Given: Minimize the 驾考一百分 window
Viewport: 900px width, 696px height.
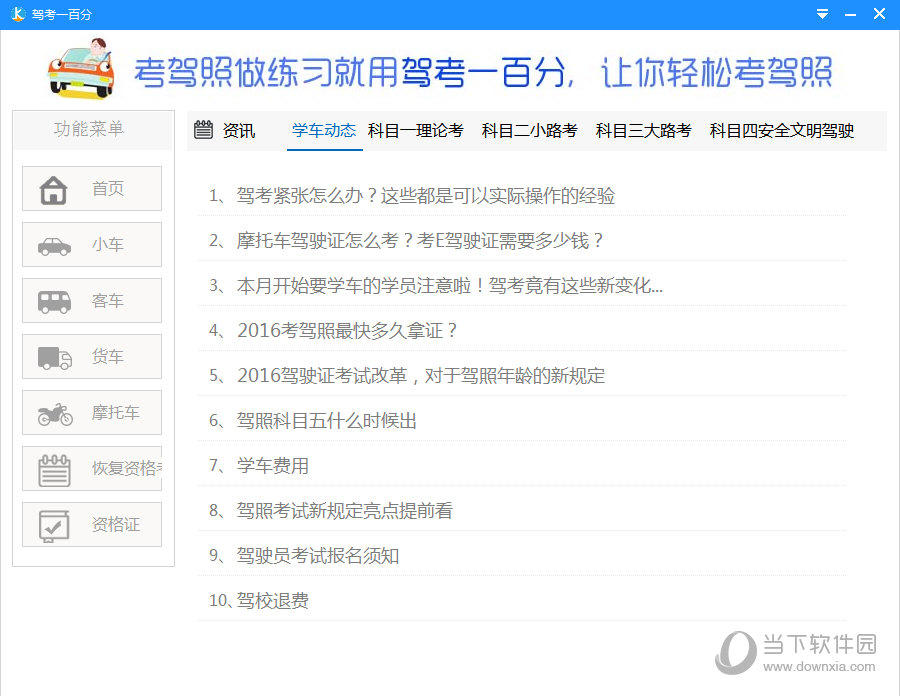Looking at the screenshot, I should click(x=851, y=14).
